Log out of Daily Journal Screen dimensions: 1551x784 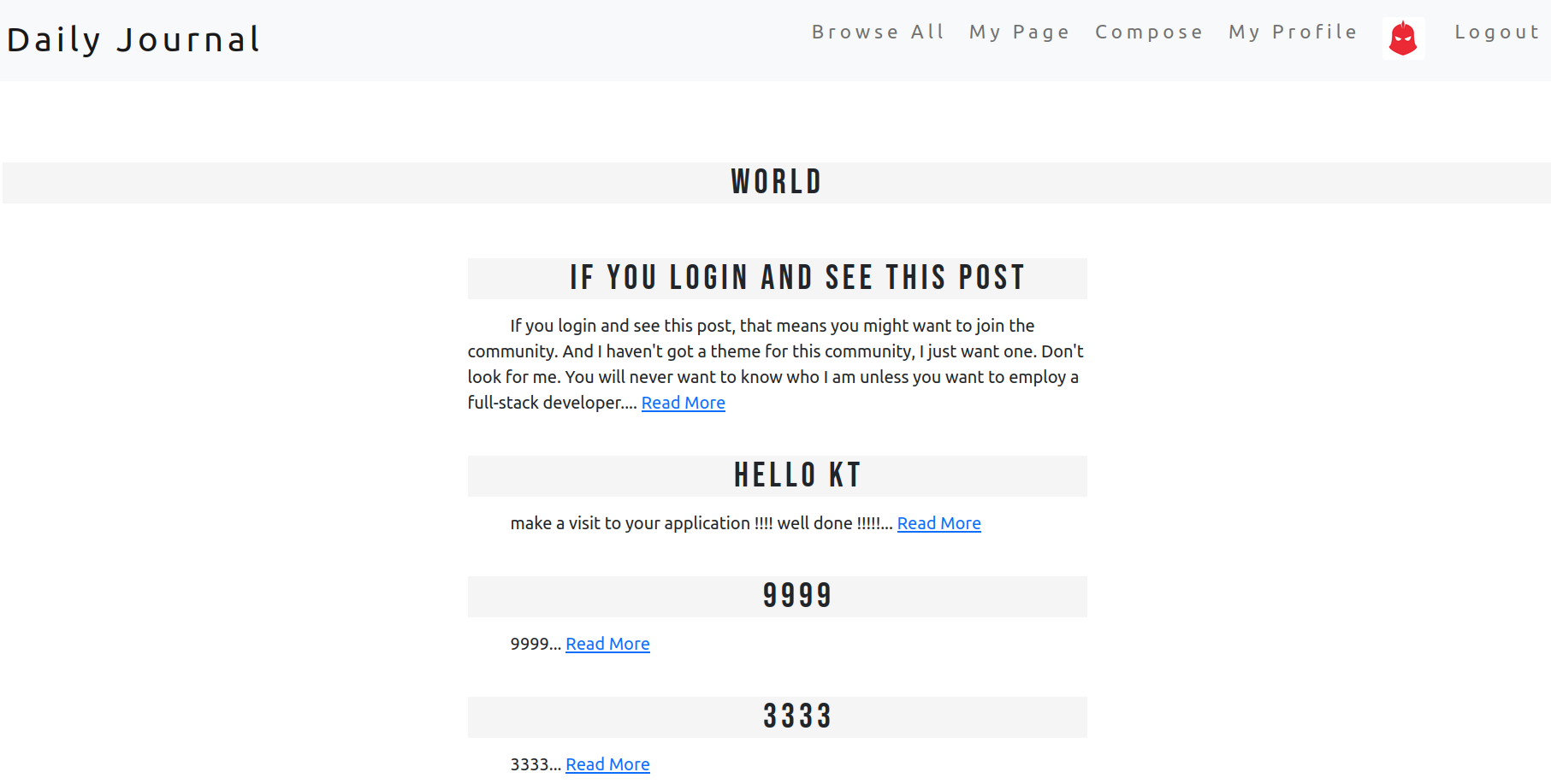pyautogui.click(x=1496, y=32)
